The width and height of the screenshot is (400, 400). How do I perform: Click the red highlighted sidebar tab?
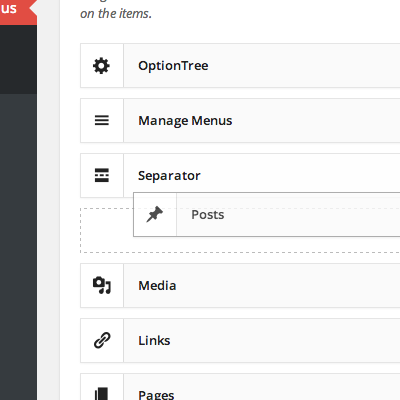(18, 12)
